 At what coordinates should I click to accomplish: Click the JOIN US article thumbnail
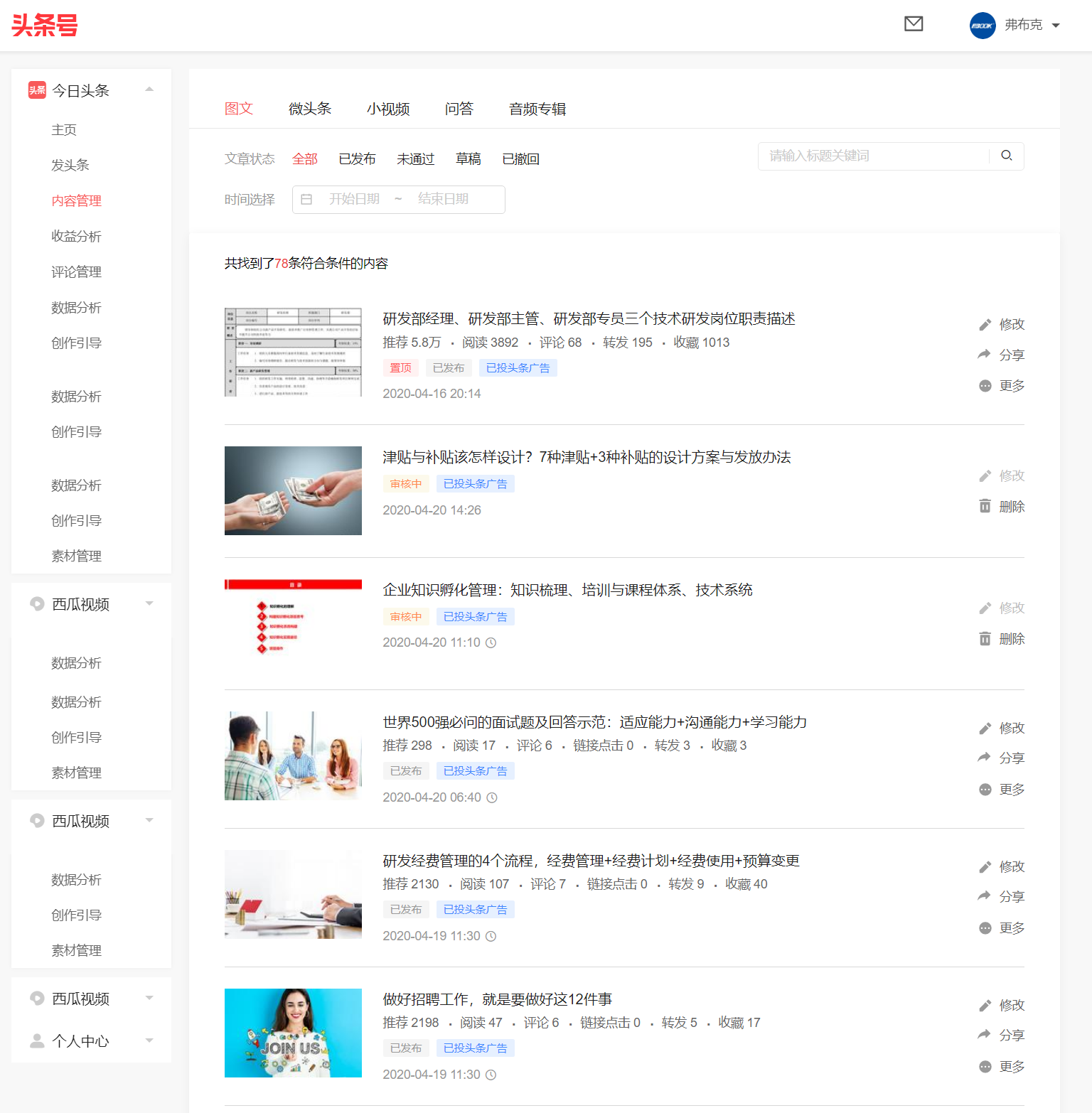click(293, 1033)
